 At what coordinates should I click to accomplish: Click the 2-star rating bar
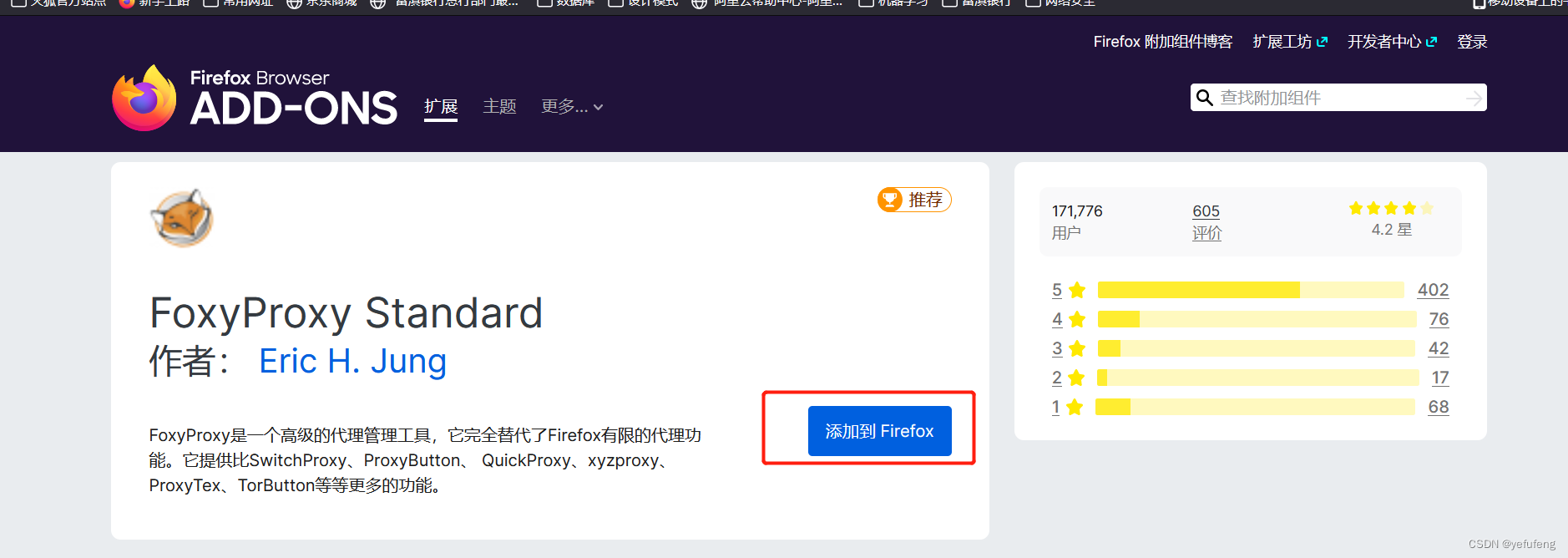1257,378
